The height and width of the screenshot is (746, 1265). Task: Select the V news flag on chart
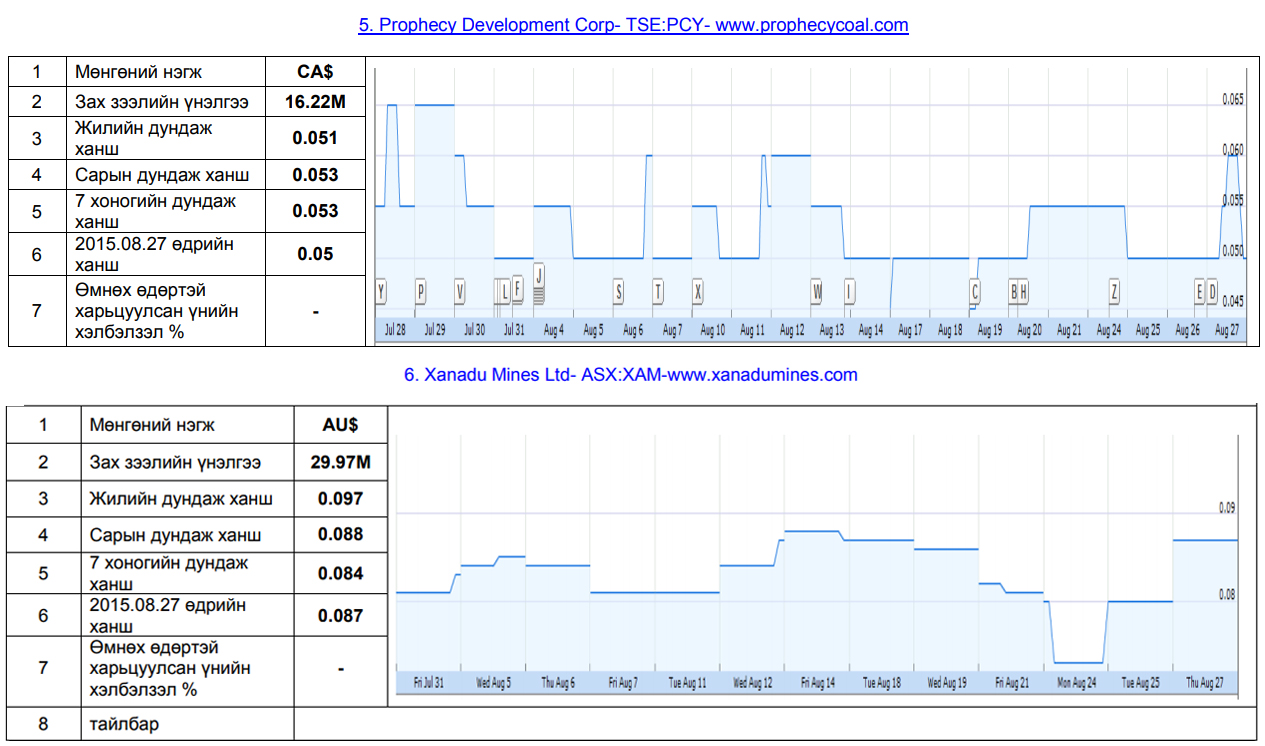(459, 291)
